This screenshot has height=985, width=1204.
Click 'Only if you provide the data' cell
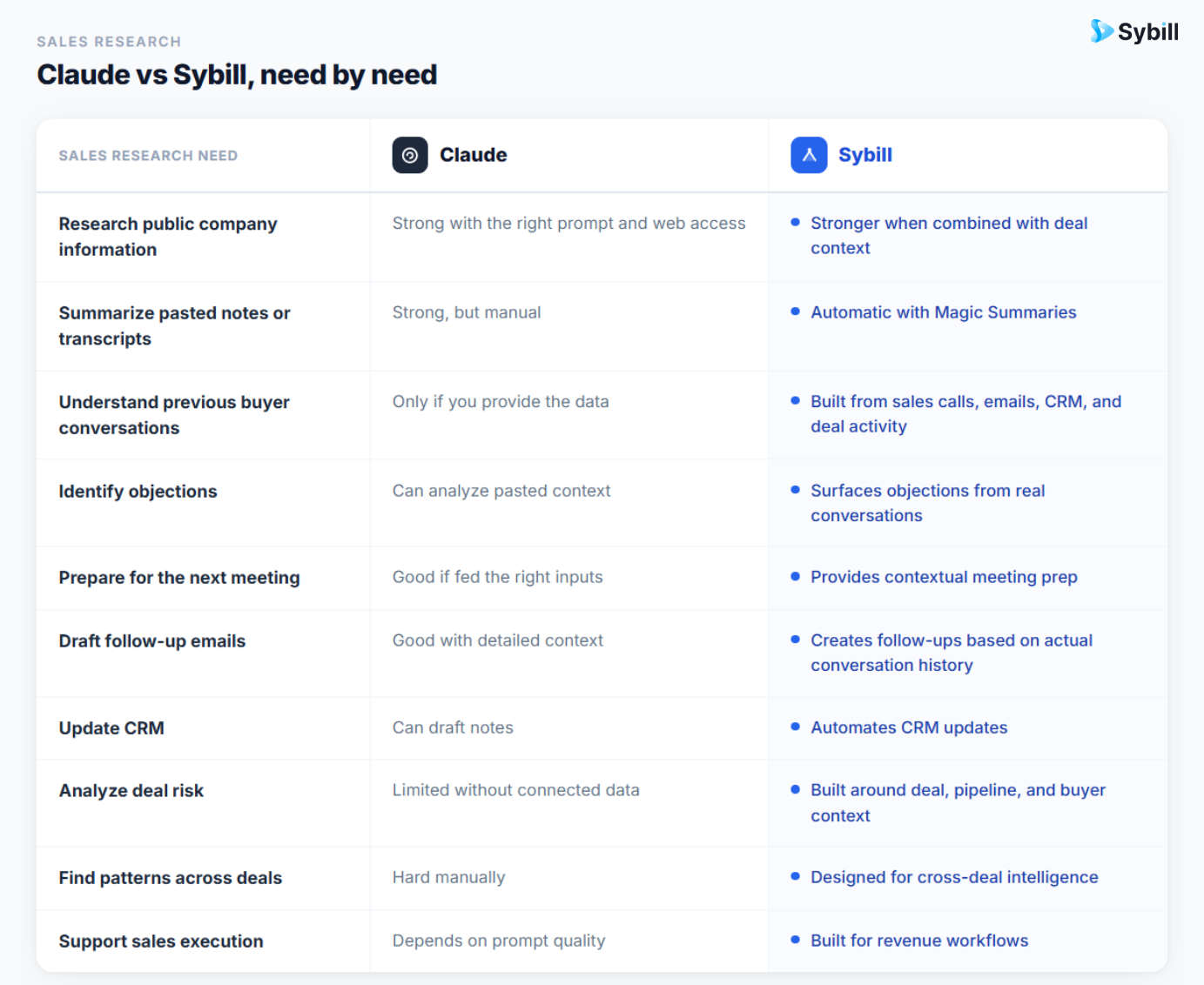(501, 402)
